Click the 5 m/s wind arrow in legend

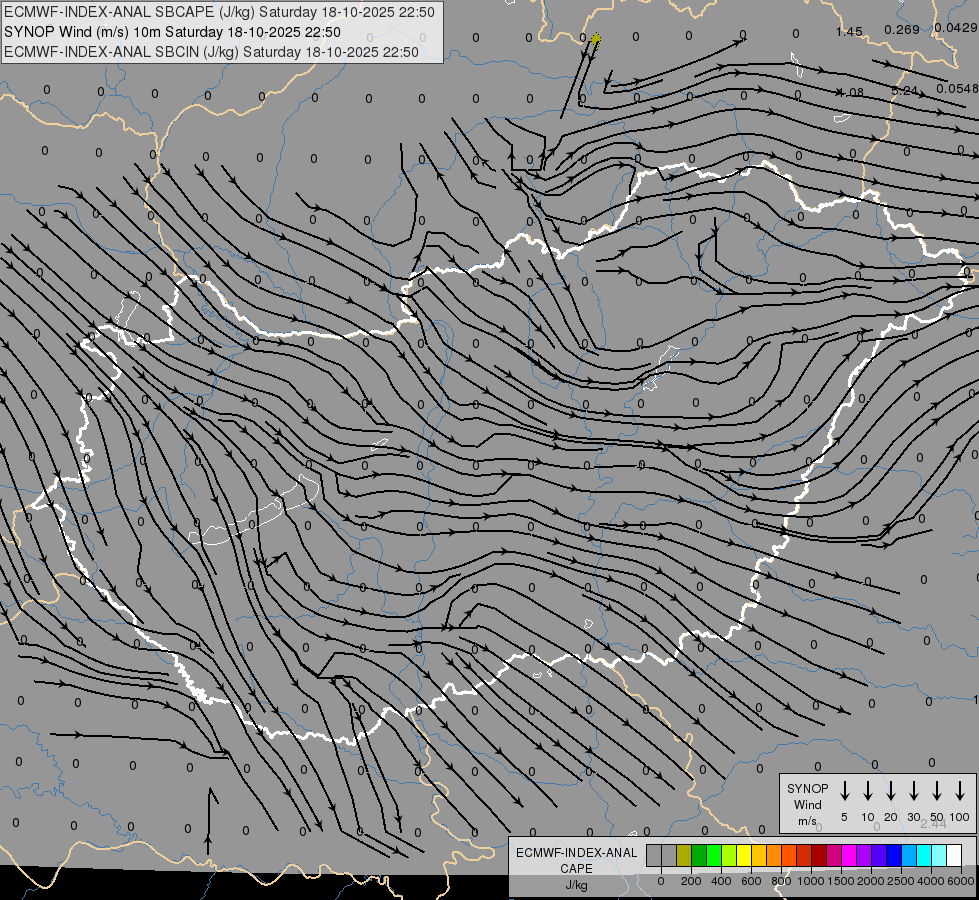tap(845, 791)
